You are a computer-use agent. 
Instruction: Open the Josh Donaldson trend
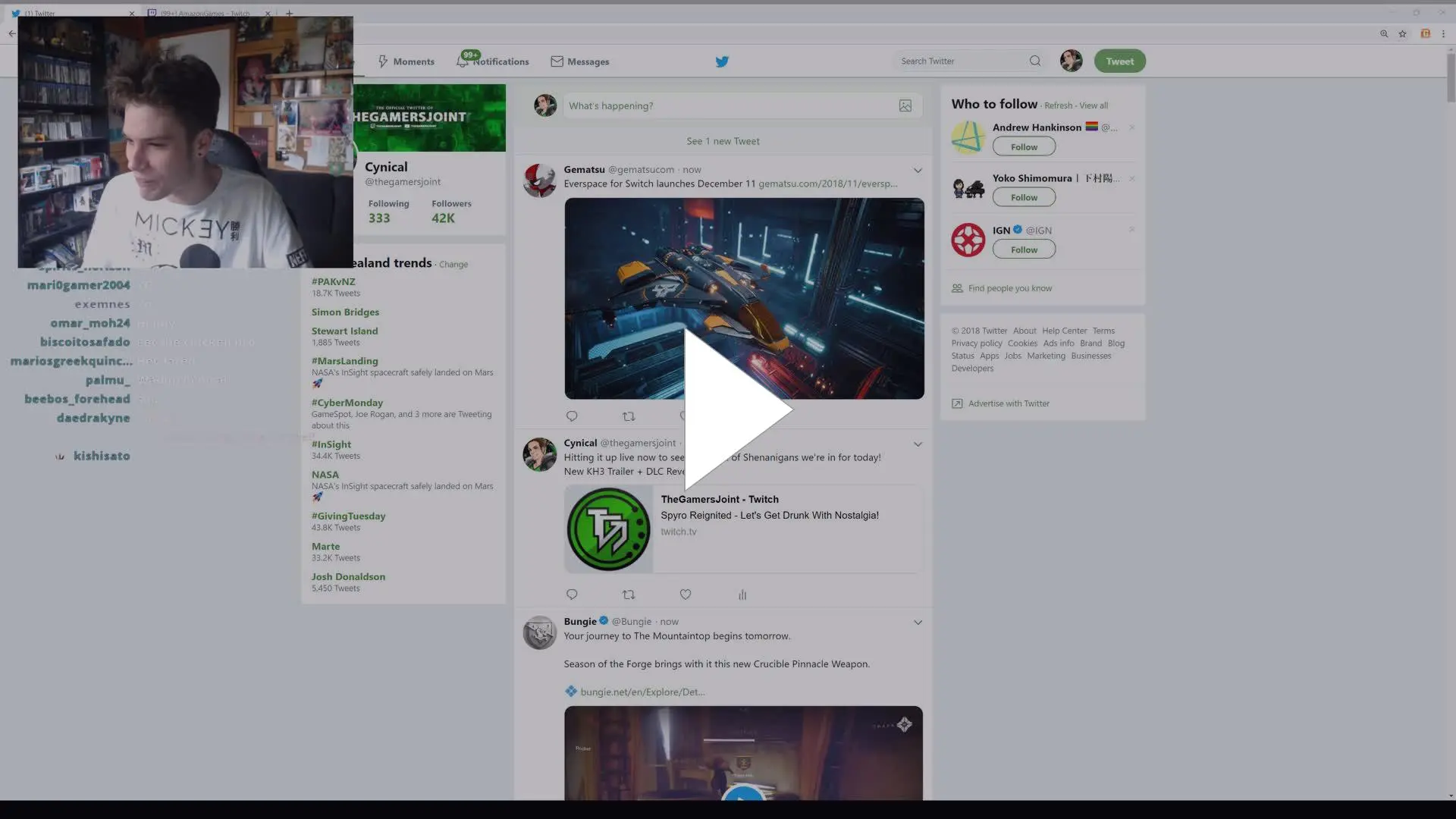click(348, 576)
